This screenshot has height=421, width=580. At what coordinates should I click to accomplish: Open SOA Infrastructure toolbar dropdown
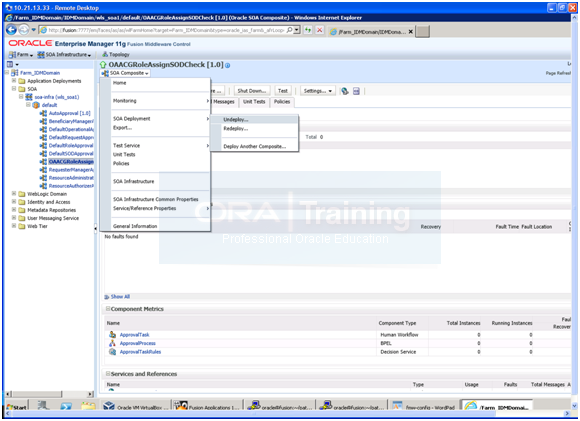64,55
